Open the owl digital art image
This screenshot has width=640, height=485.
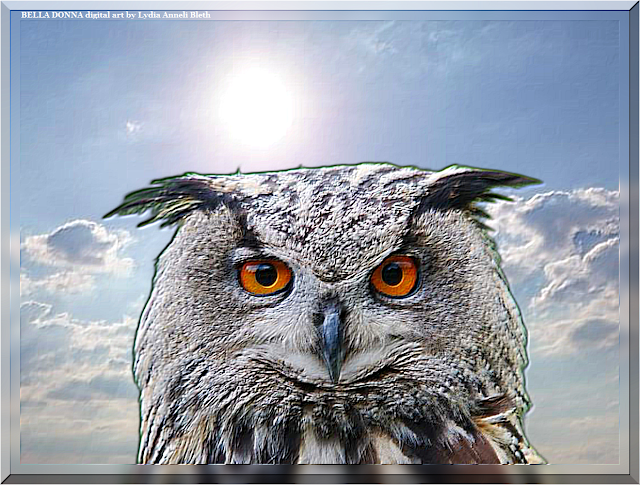pos(320,242)
